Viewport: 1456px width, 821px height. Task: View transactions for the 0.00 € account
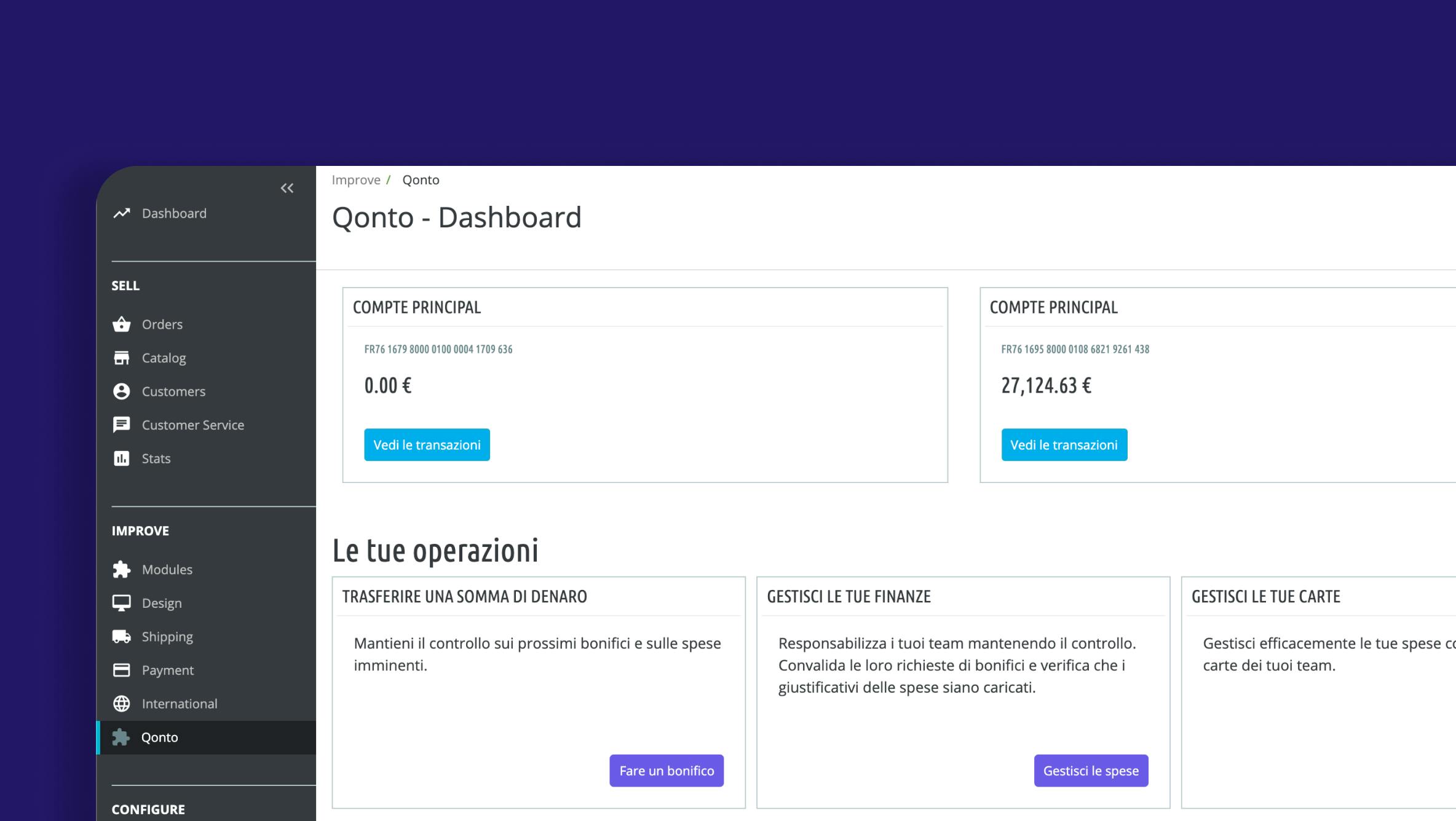427,445
